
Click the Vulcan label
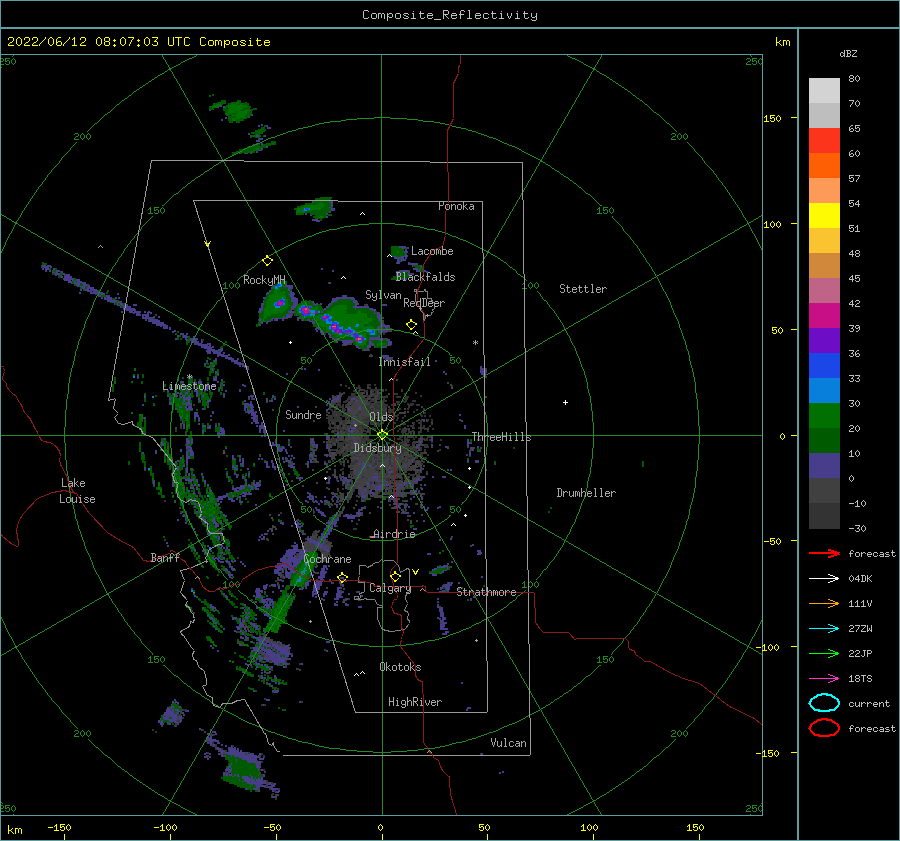click(509, 743)
